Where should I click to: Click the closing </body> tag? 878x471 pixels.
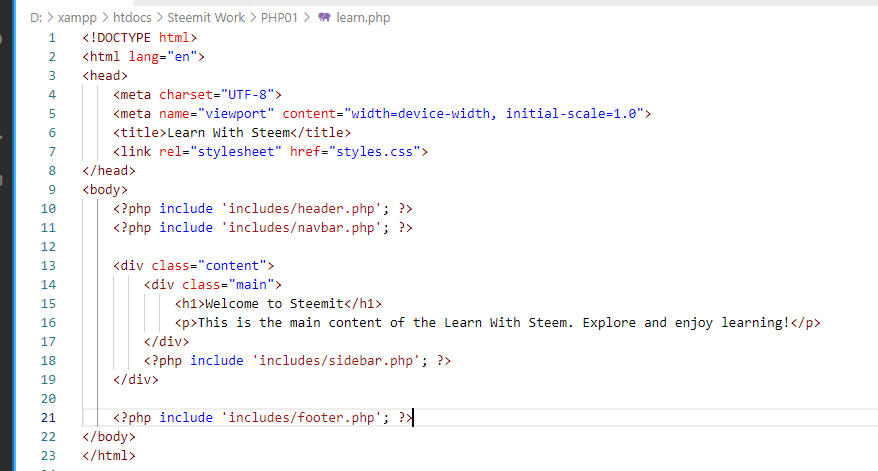(x=109, y=437)
